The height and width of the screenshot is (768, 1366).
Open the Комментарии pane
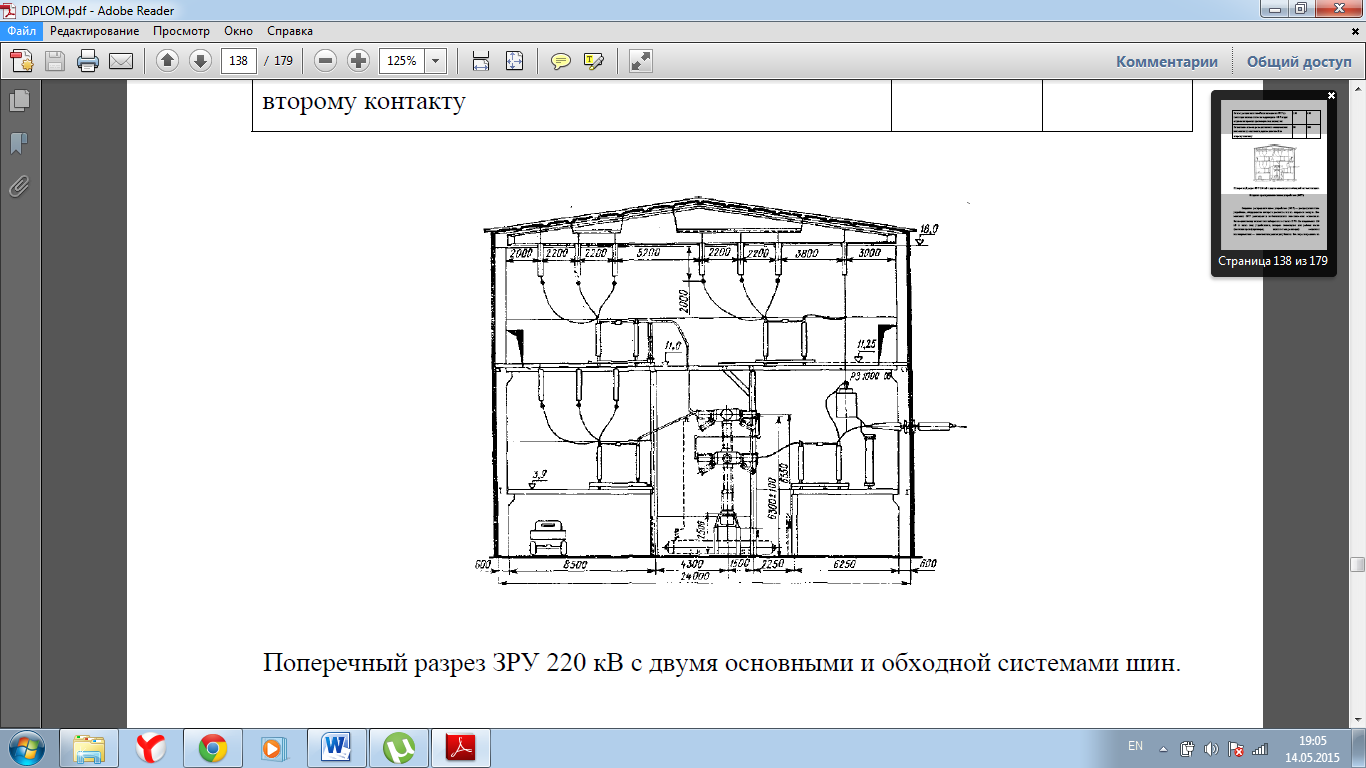1167,61
